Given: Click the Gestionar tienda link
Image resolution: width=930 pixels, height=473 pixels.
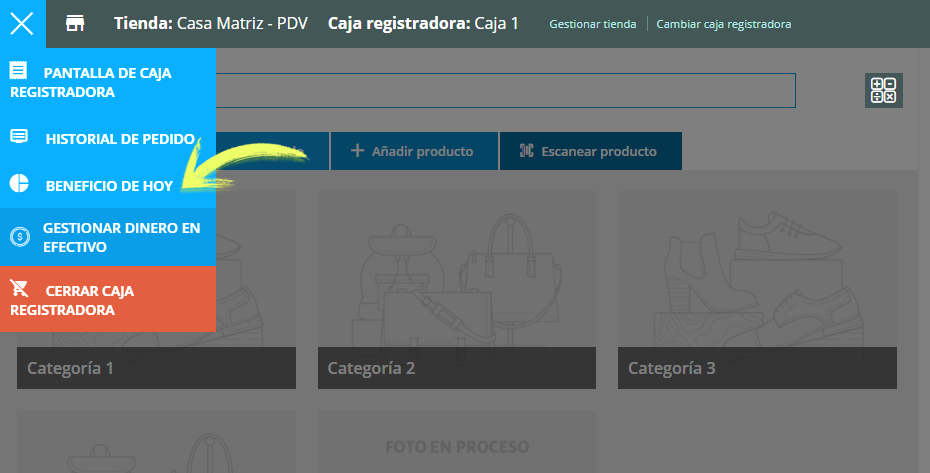Looking at the screenshot, I should (x=592, y=24).
